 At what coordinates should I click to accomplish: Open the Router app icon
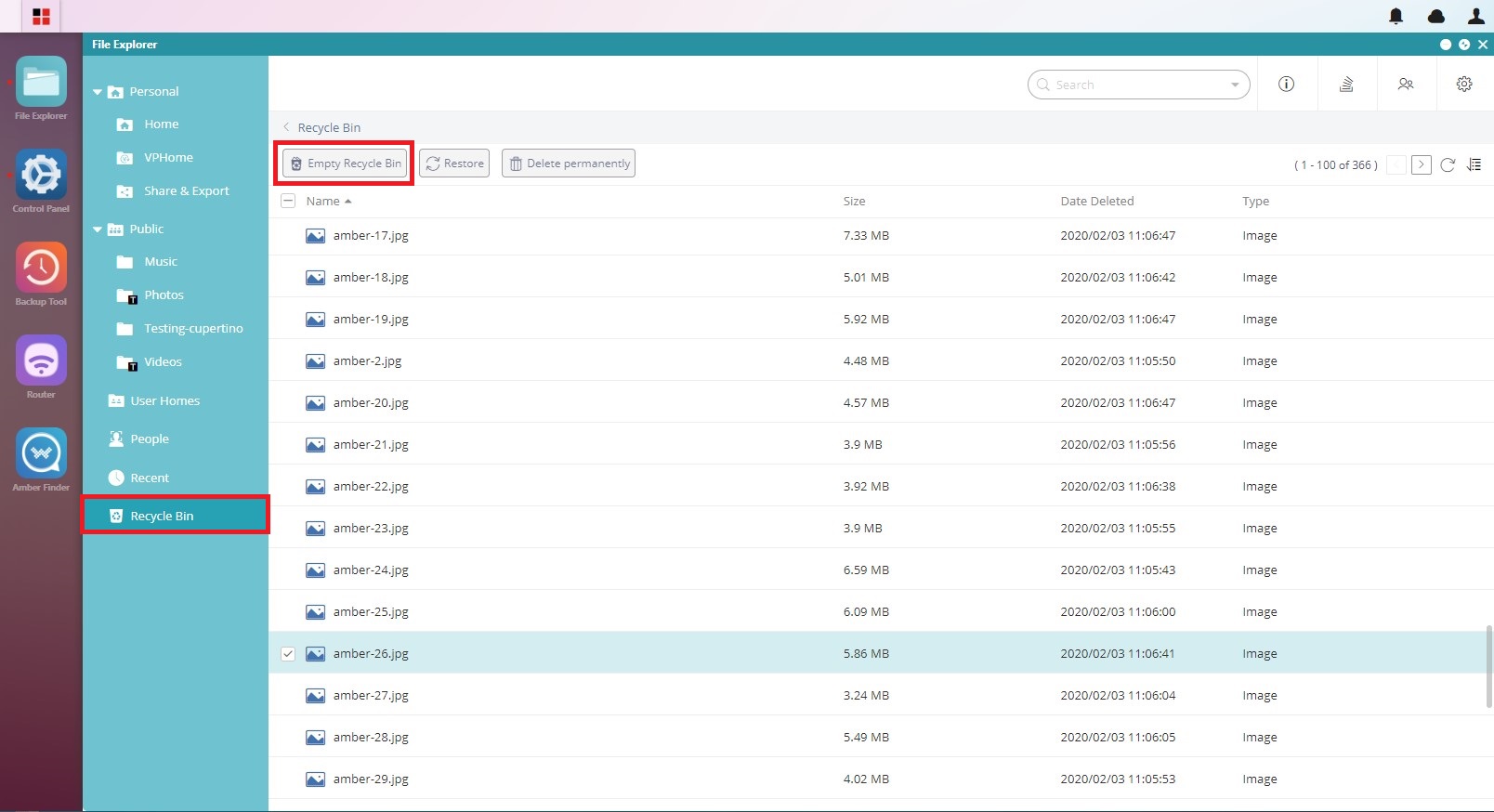point(41,360)
